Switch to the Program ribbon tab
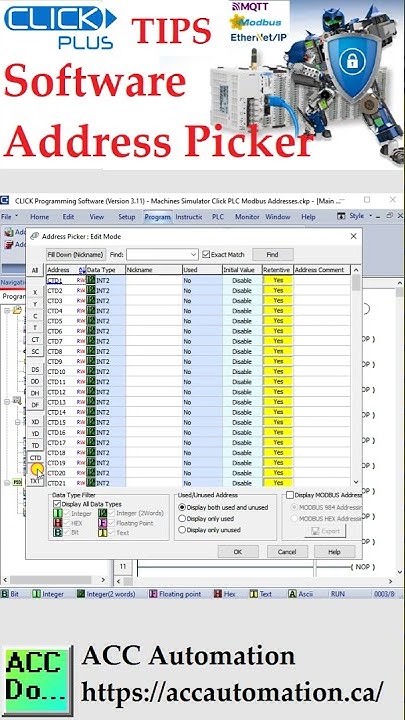The image size is (405, 720). coord(158,217)
